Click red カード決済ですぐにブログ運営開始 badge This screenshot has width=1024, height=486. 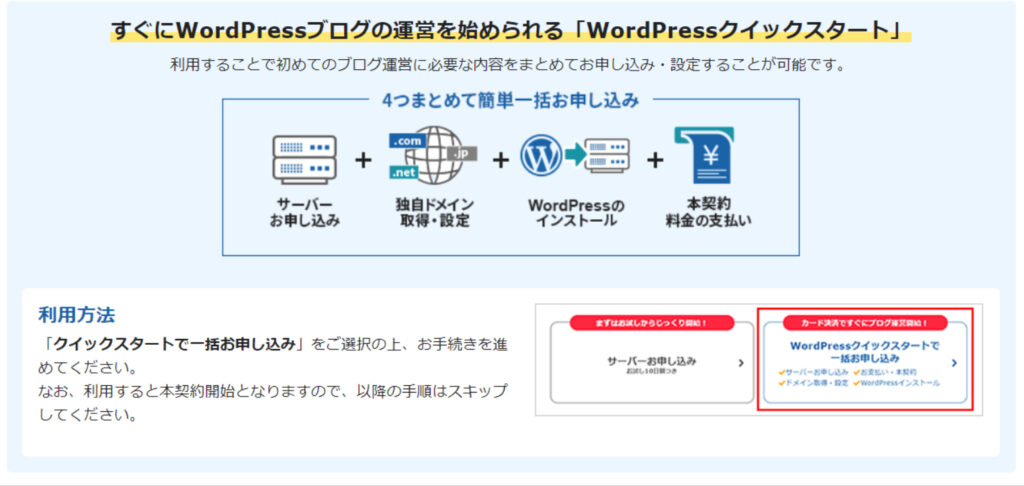[865, 323]
